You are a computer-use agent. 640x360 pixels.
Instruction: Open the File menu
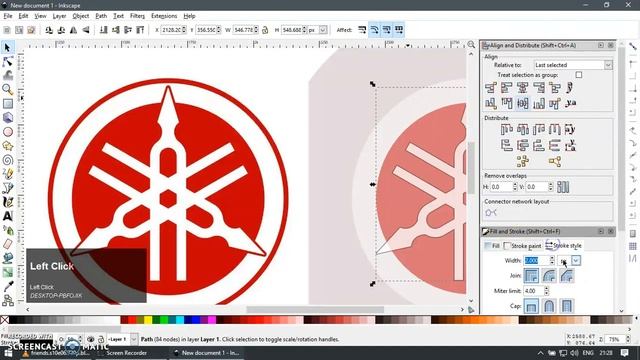click(x=8, y=16)
